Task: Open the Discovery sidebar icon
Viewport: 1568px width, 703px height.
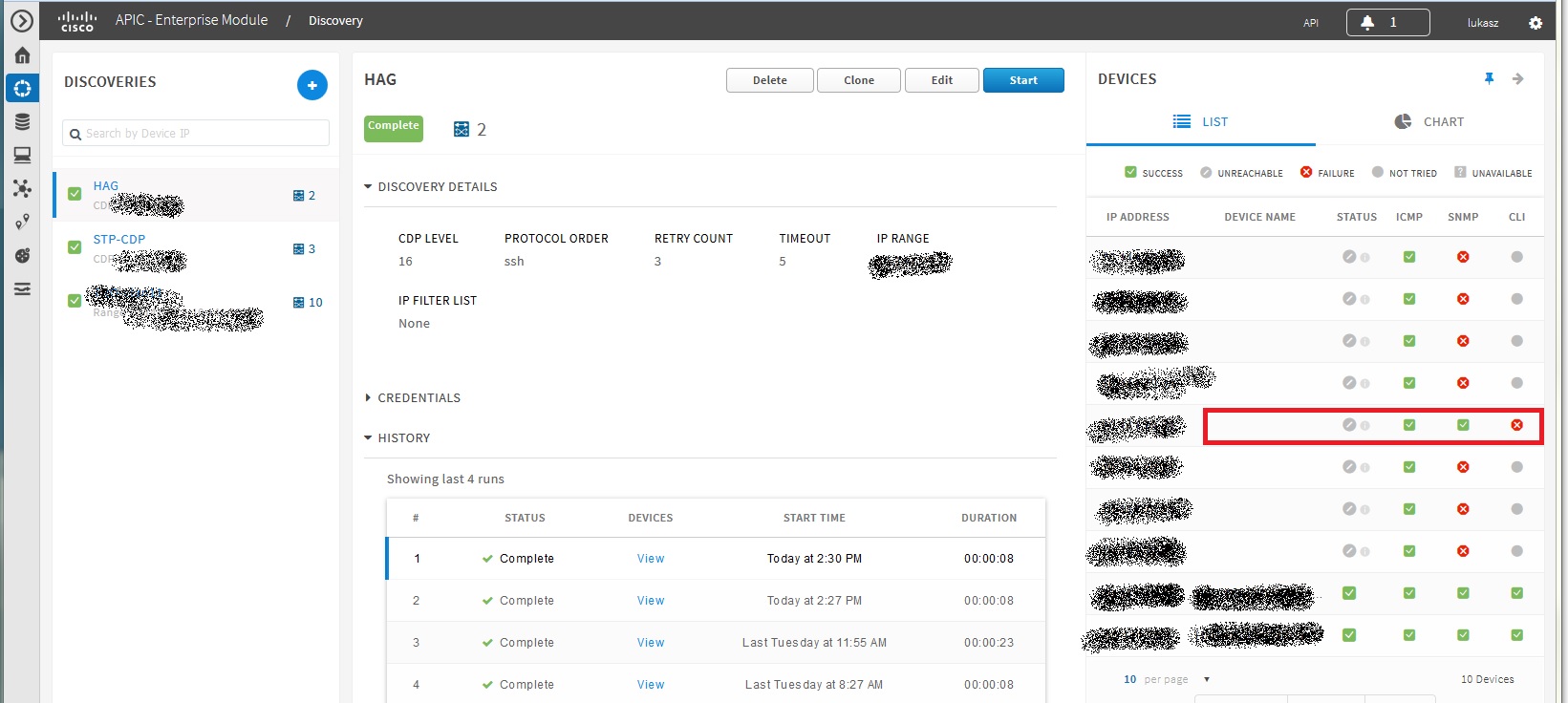Action: coord(22,88)
